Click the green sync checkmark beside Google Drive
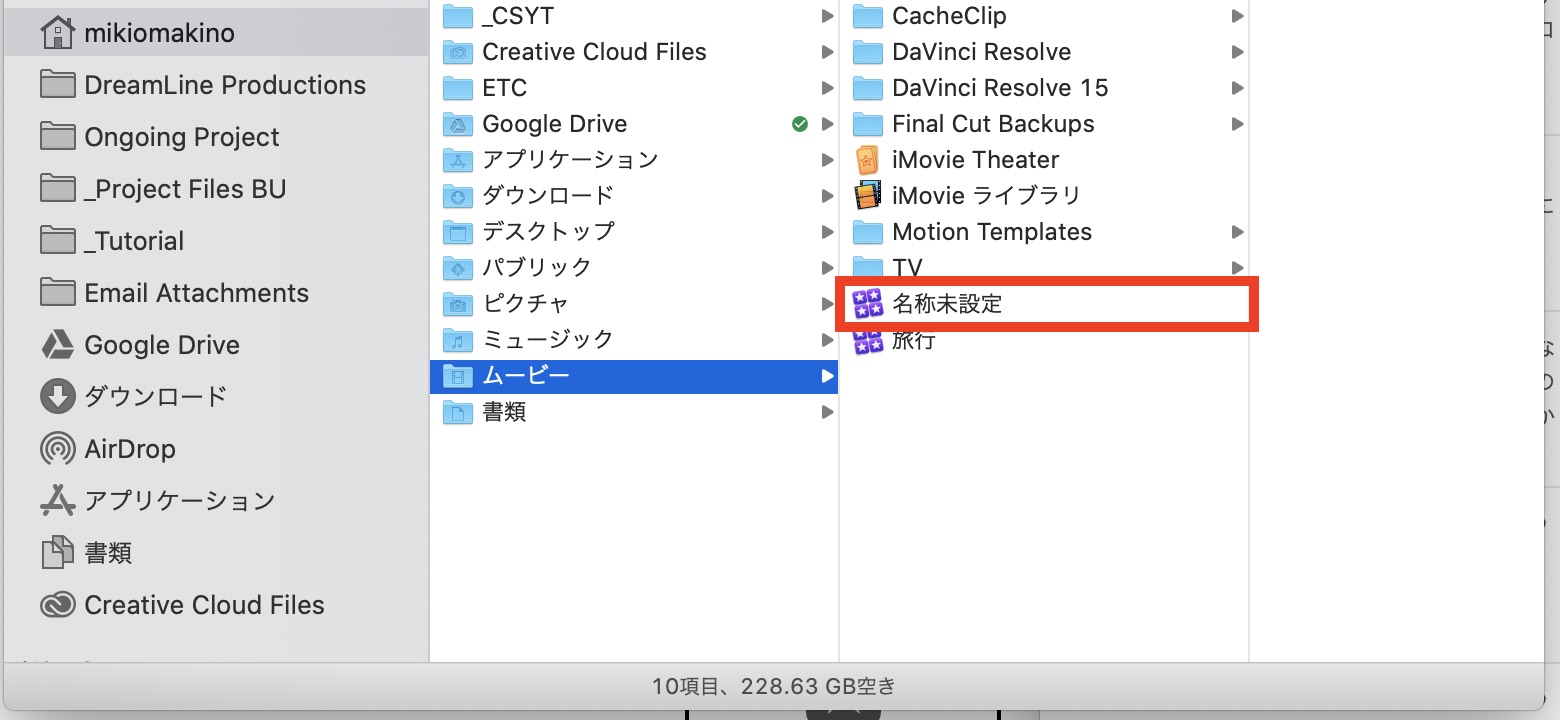This screenshot has width=1560, height=720. pos(799,124)
